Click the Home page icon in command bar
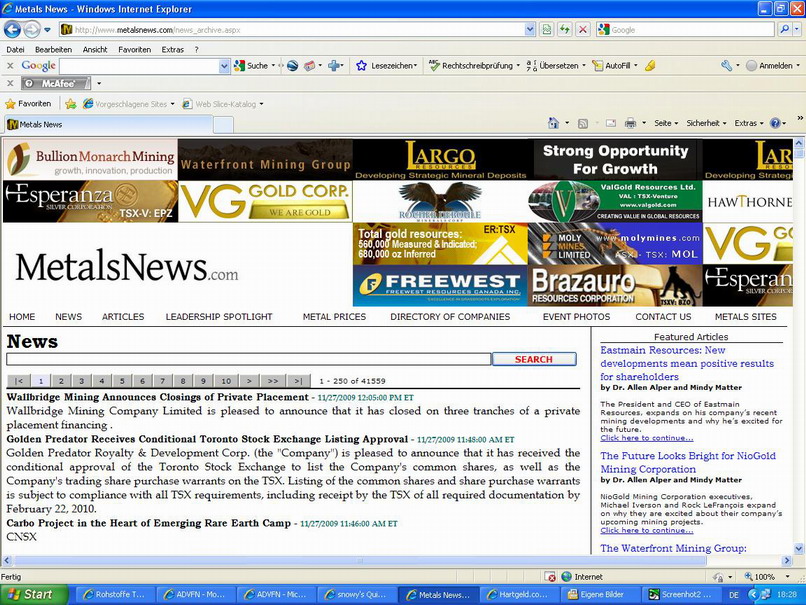The width and height of the screenshot is (806, 605). pos(553,123)
